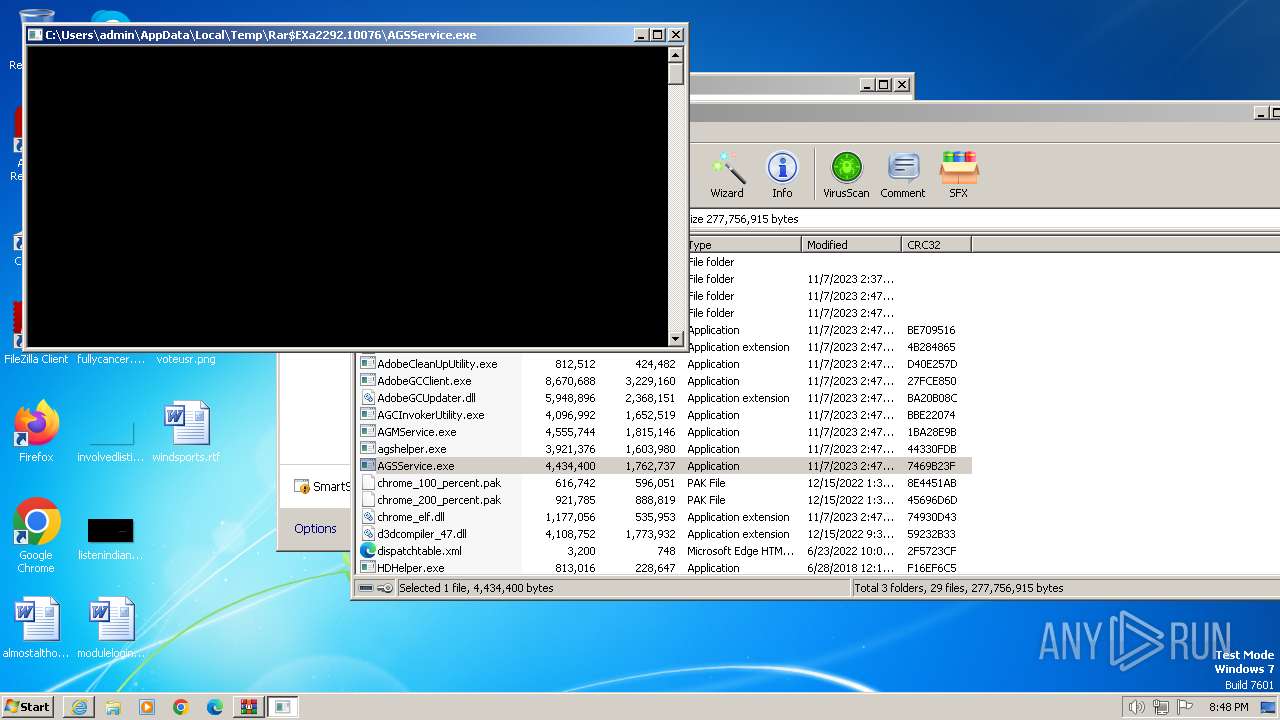Open the Info toolbar button
The width and height of the screenshot is (1280, 720).
click(x=782, y=175)
